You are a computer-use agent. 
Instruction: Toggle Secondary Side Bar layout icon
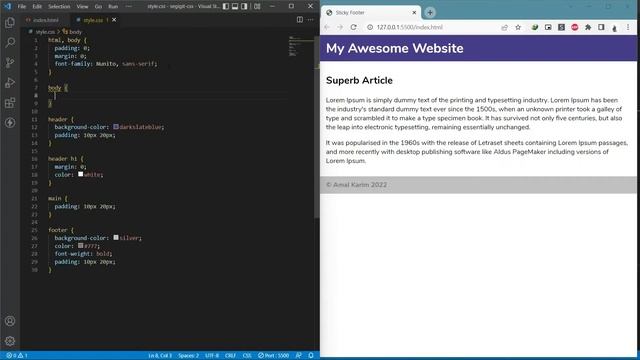coord(244,6)
